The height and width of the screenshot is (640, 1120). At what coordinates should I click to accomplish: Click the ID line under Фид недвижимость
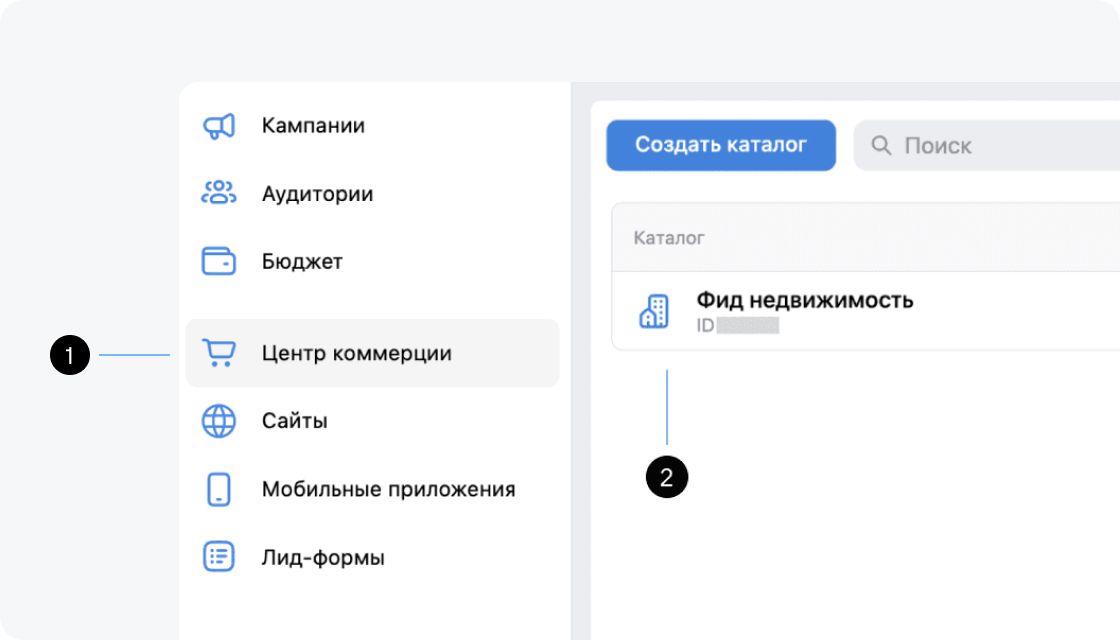(737, 326)
